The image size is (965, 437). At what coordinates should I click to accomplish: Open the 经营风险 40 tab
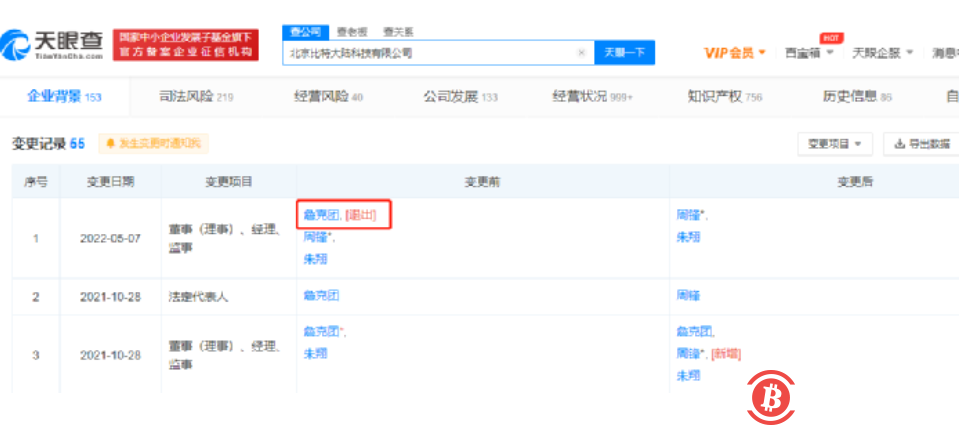[x=329, y=97]
